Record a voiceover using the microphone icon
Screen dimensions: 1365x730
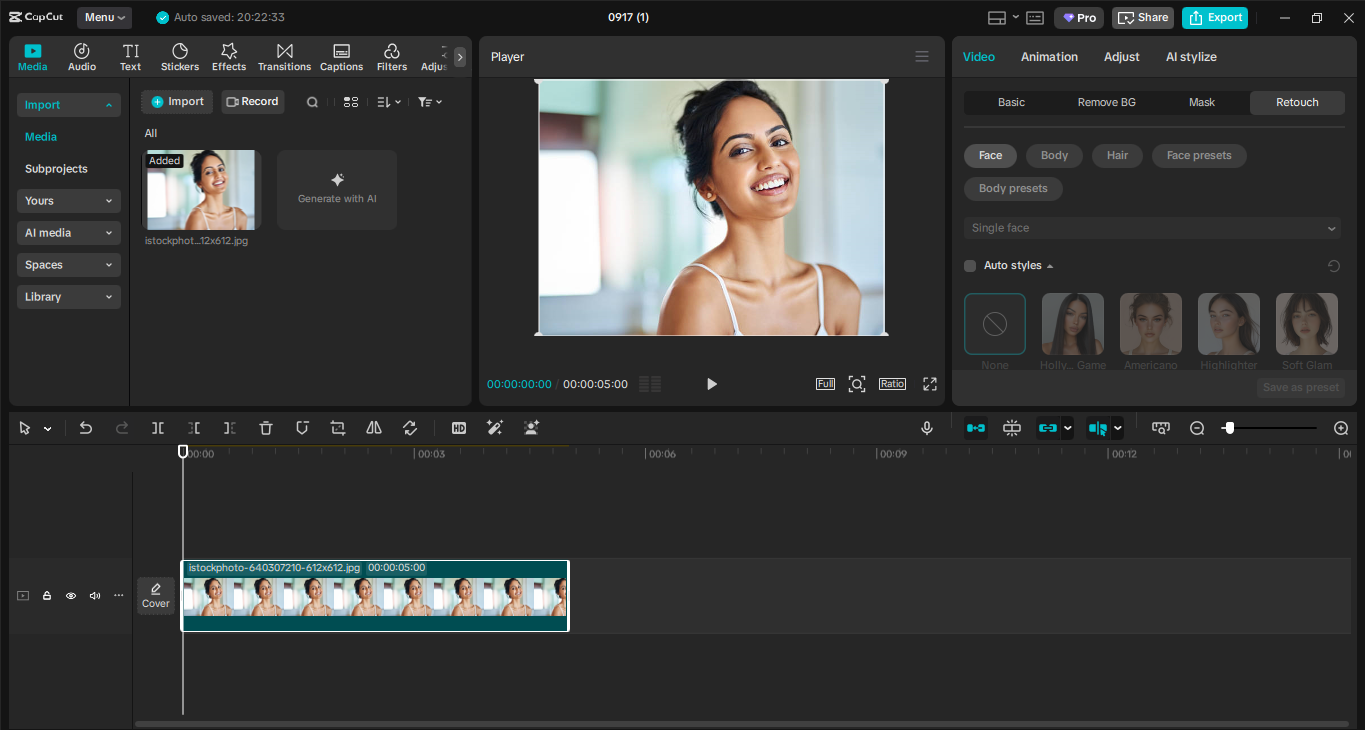pos(926,427)
